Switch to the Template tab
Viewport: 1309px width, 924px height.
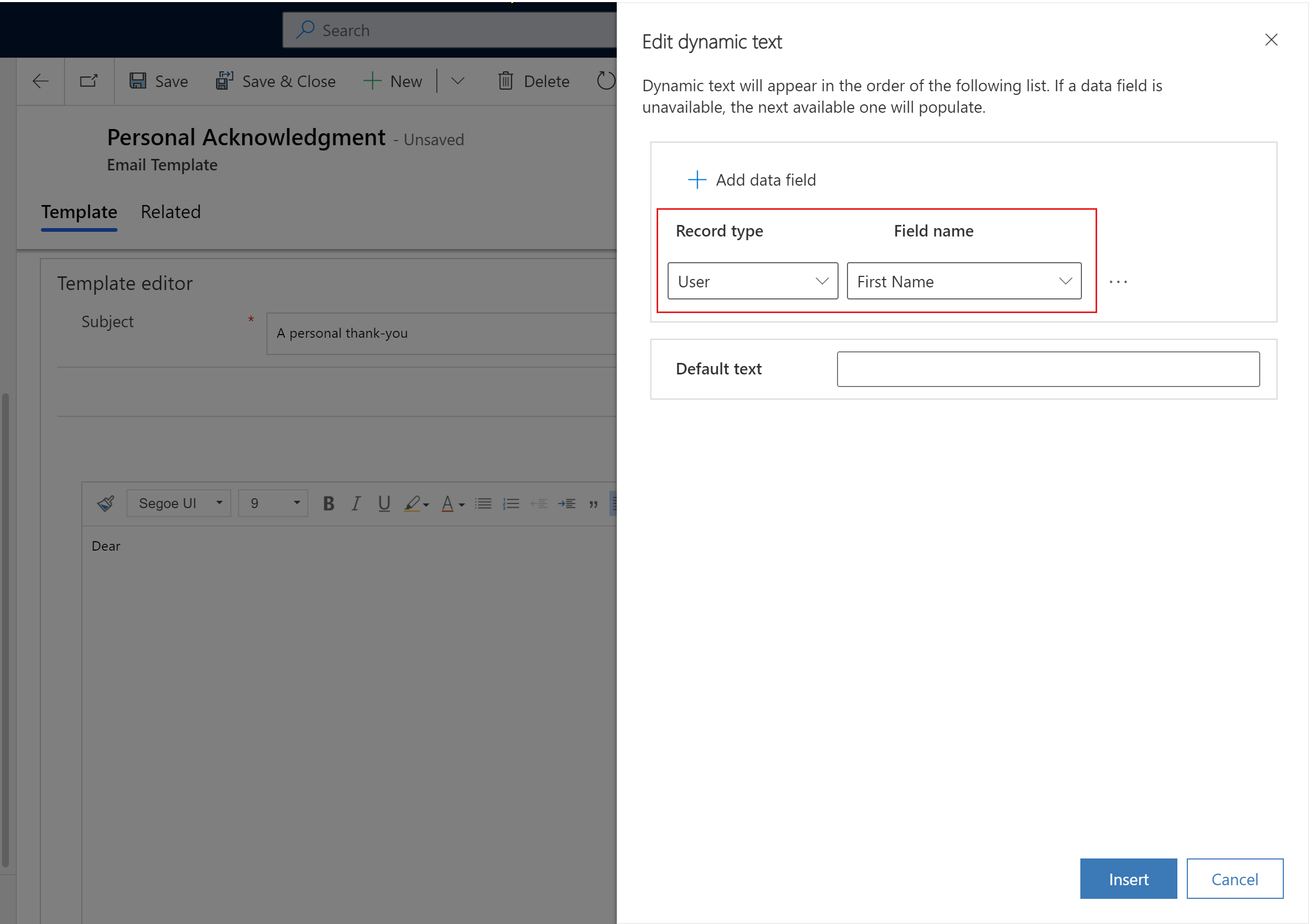(79, 211)
